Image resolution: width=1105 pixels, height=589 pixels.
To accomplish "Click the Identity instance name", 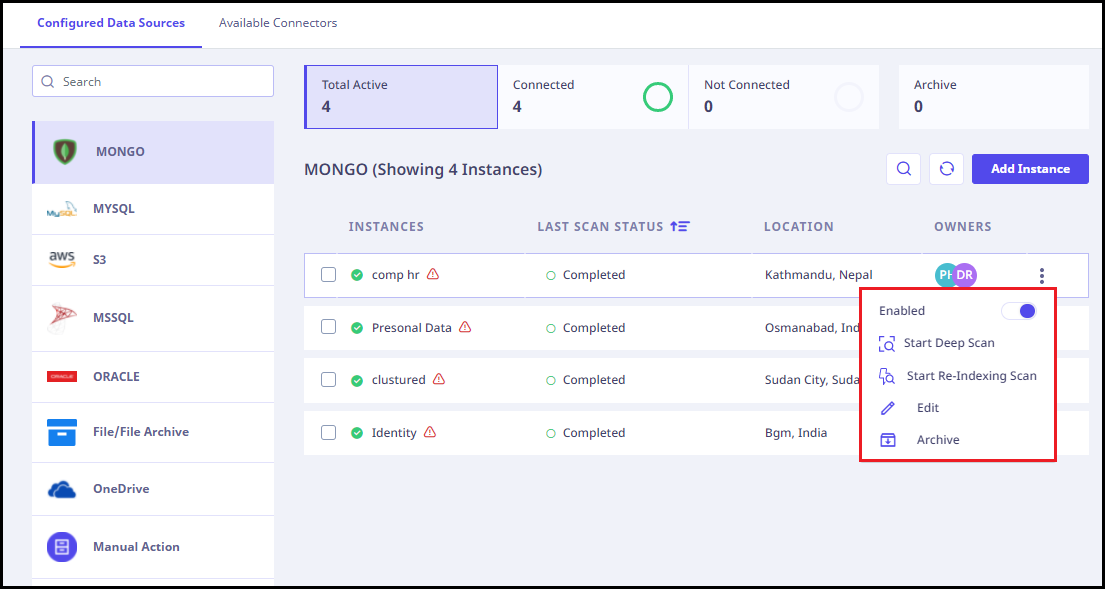I will (394, 433).
